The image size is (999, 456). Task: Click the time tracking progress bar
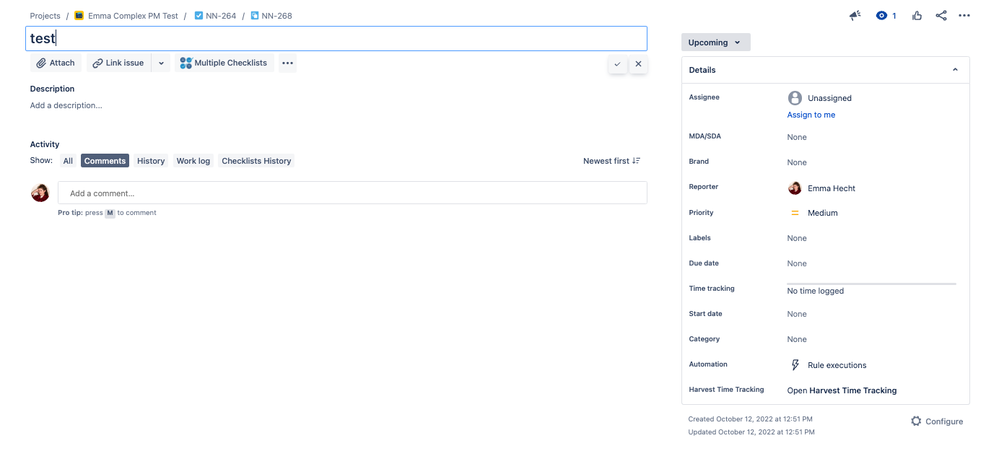click(872, 283)
